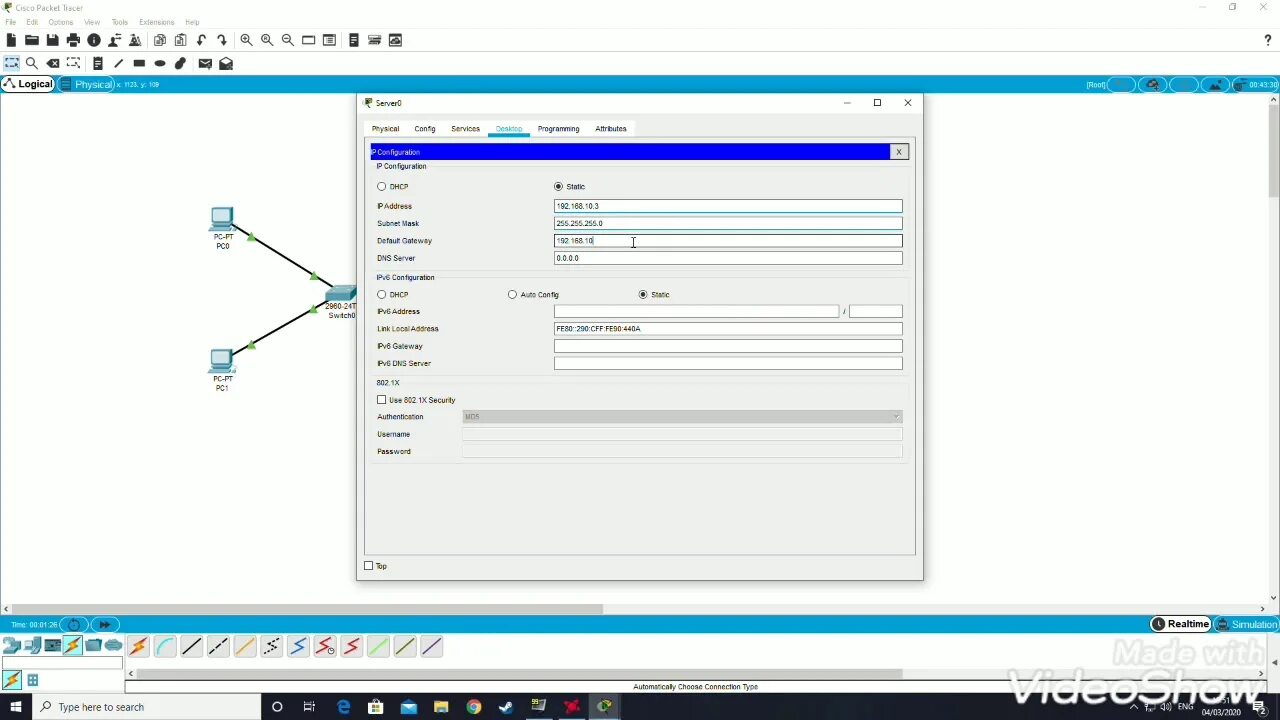
Task: Select IPv4 DHCP radio button
Action: [382, 186]
